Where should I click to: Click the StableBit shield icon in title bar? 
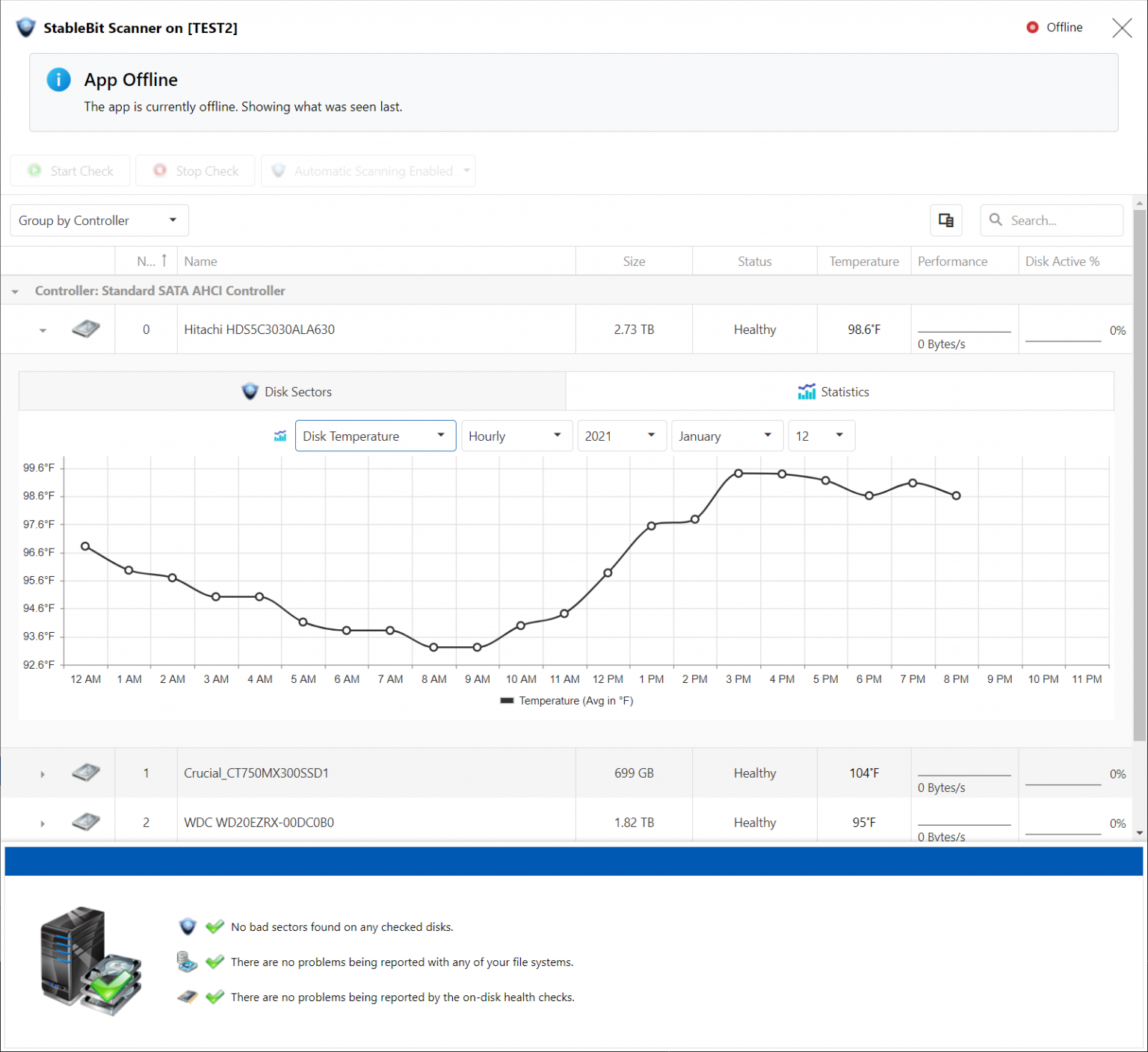tap(25, 27)
